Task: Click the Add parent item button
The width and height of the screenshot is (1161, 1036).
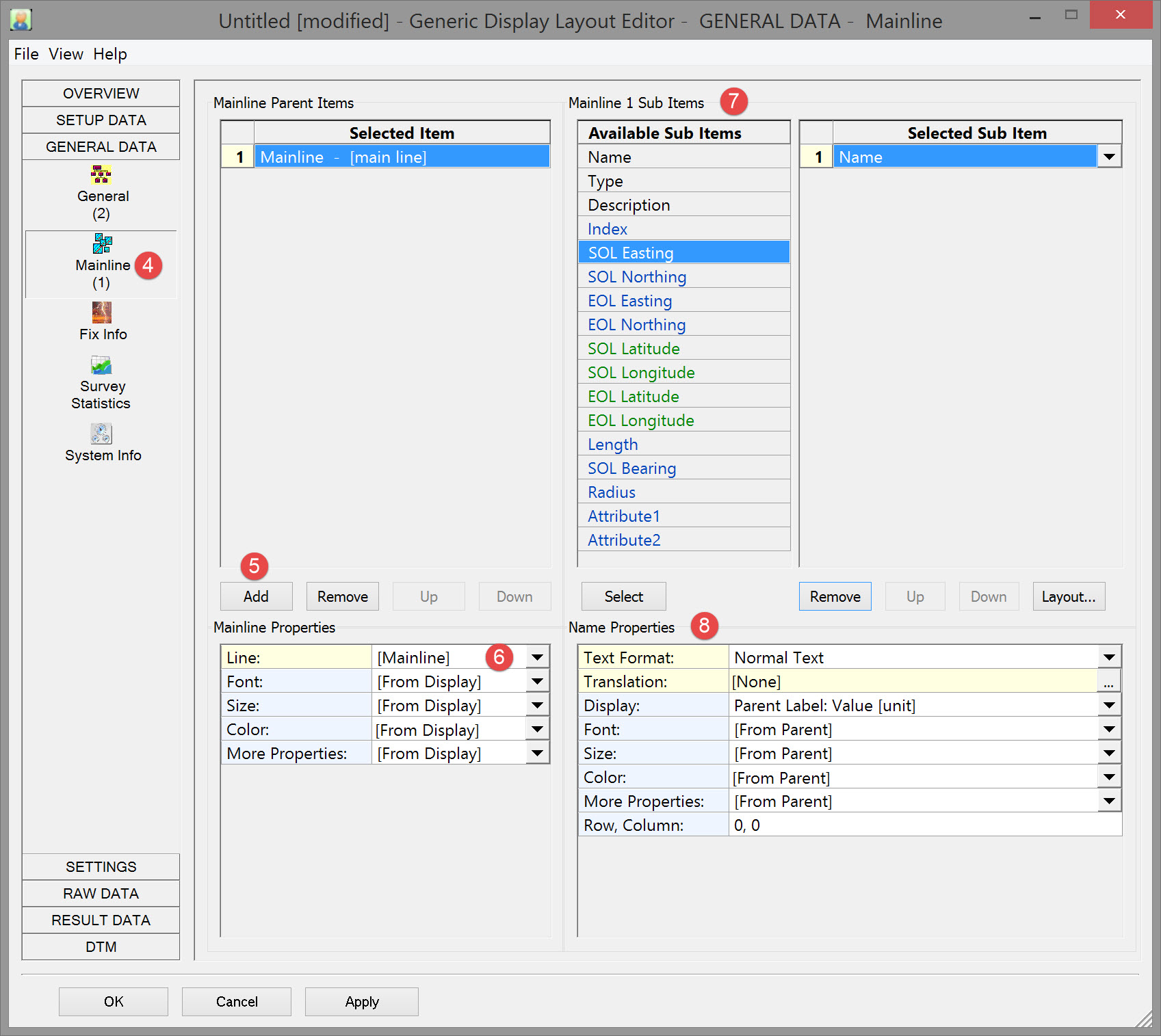Action: coord(256,596)
